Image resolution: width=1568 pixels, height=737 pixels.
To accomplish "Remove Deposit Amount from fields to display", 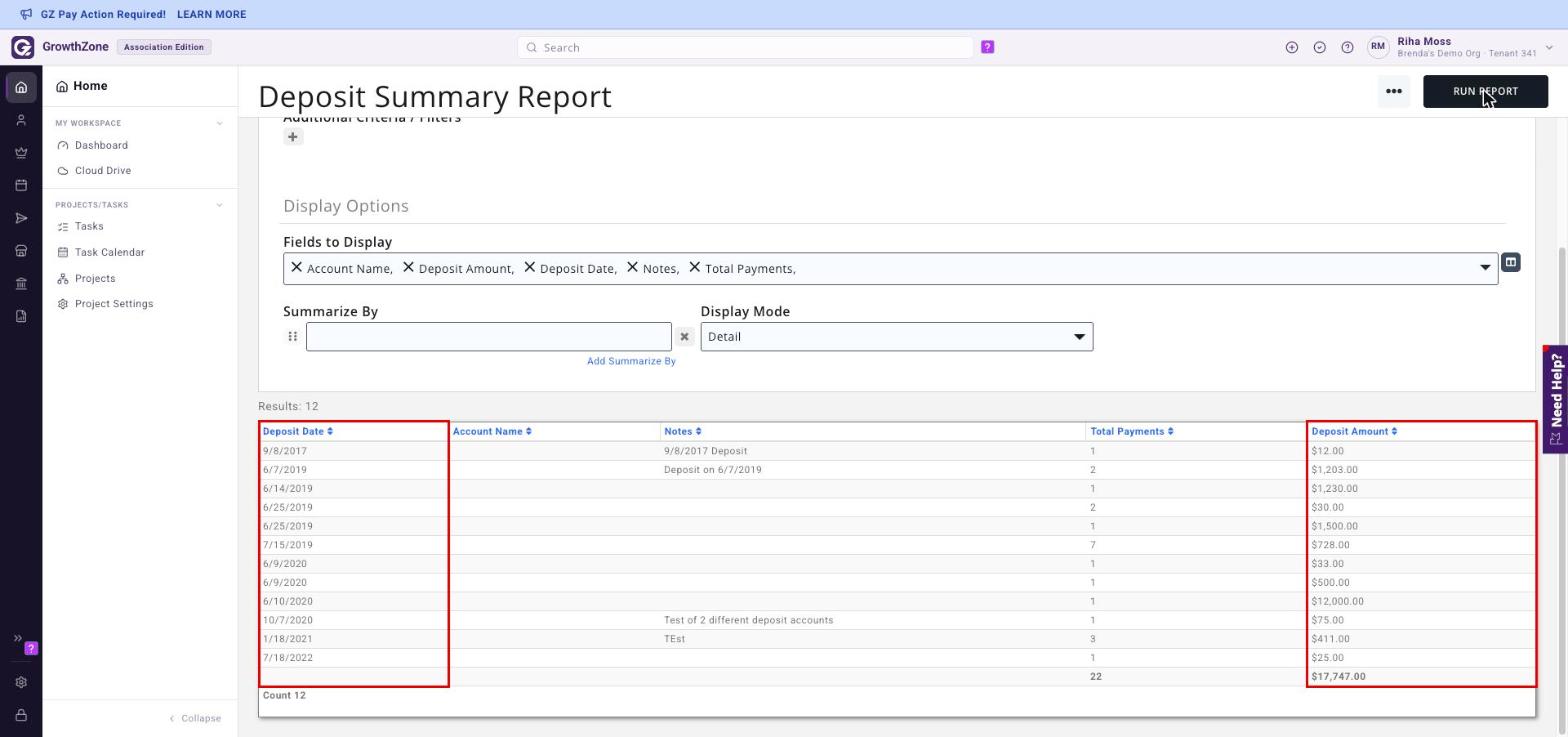I will tap(408, 268).
